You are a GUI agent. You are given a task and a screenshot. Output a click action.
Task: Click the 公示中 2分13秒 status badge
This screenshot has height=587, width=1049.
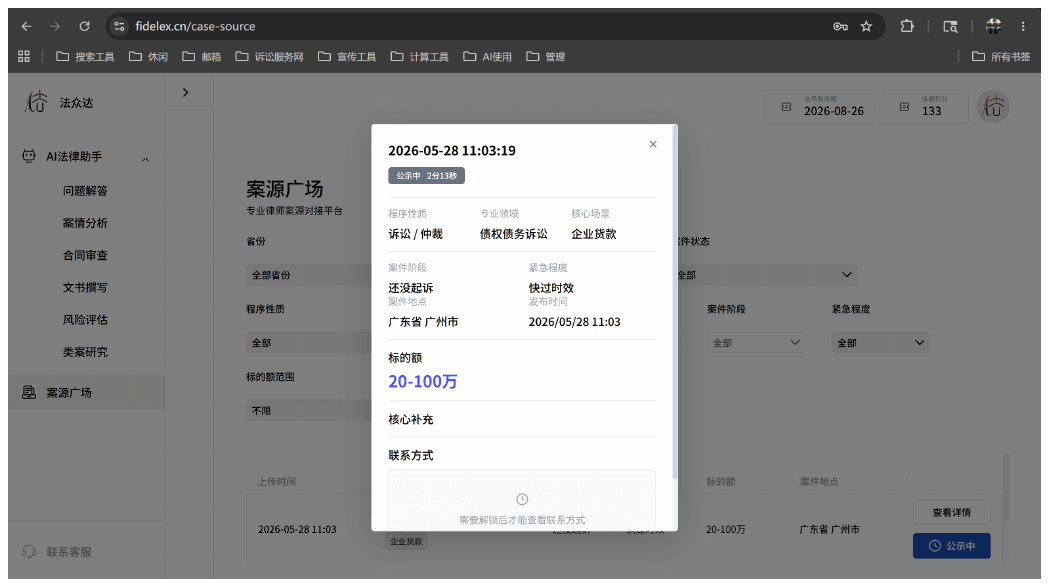pos(426,175)
